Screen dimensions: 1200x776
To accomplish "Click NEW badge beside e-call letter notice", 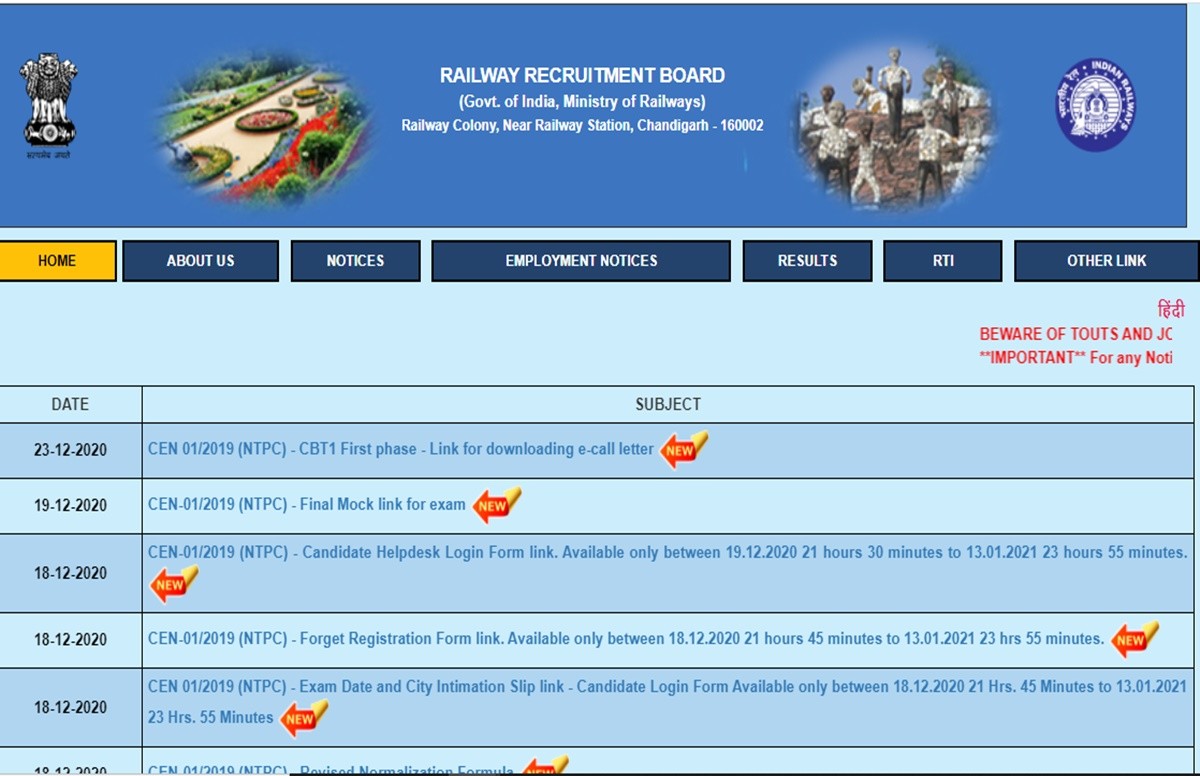I will click(x=683, y=449).
